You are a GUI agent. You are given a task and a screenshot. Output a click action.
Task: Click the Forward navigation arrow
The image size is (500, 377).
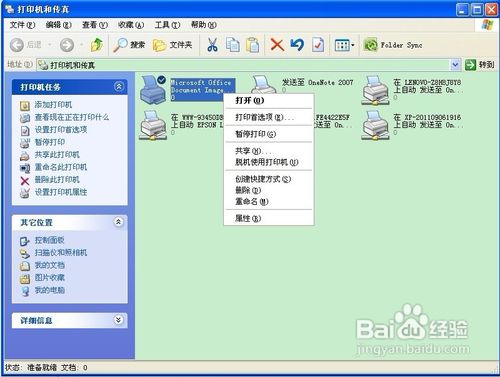(67, 45)
